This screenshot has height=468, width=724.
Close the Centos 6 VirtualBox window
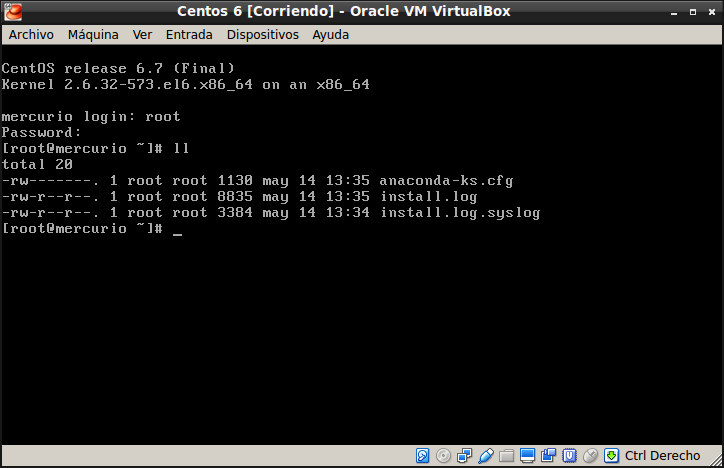tap(711, 11)
